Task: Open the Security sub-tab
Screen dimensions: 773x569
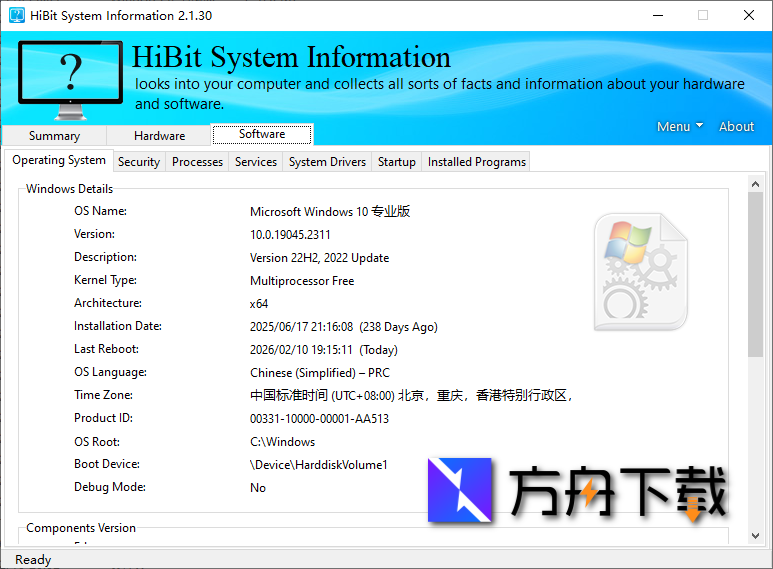Action: coord(139,162)
